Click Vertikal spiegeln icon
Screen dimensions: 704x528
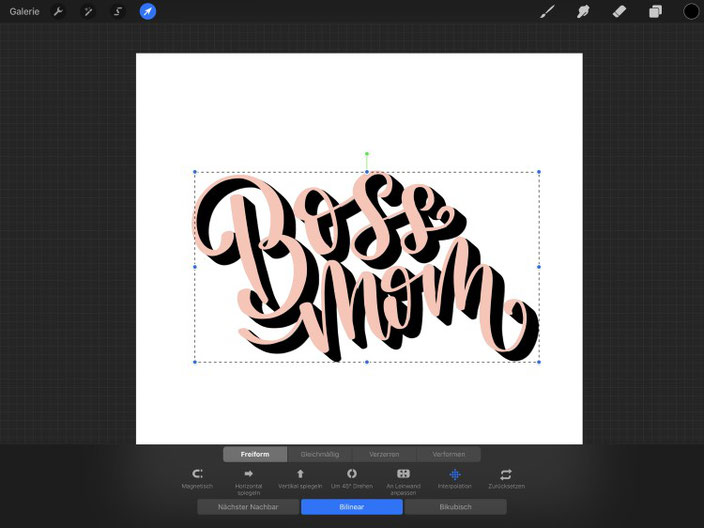[300, 474]
